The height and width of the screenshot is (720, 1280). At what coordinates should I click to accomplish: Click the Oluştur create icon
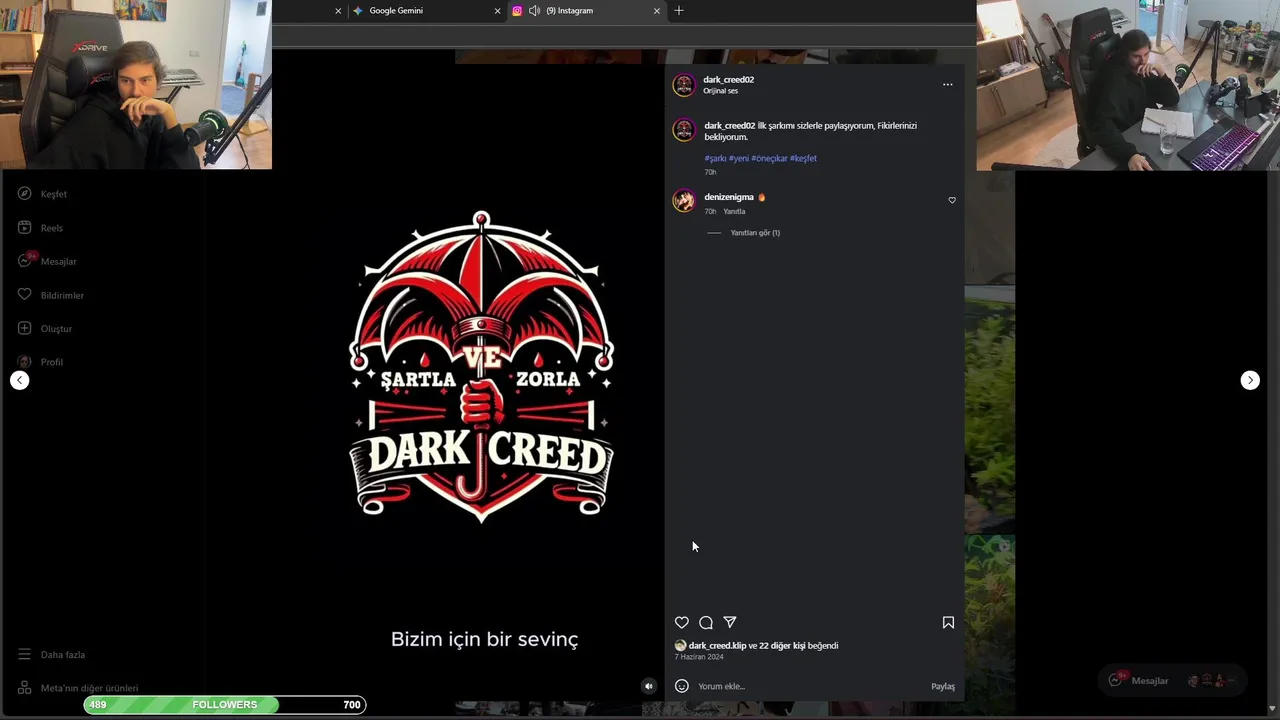(x=25, y=328)
